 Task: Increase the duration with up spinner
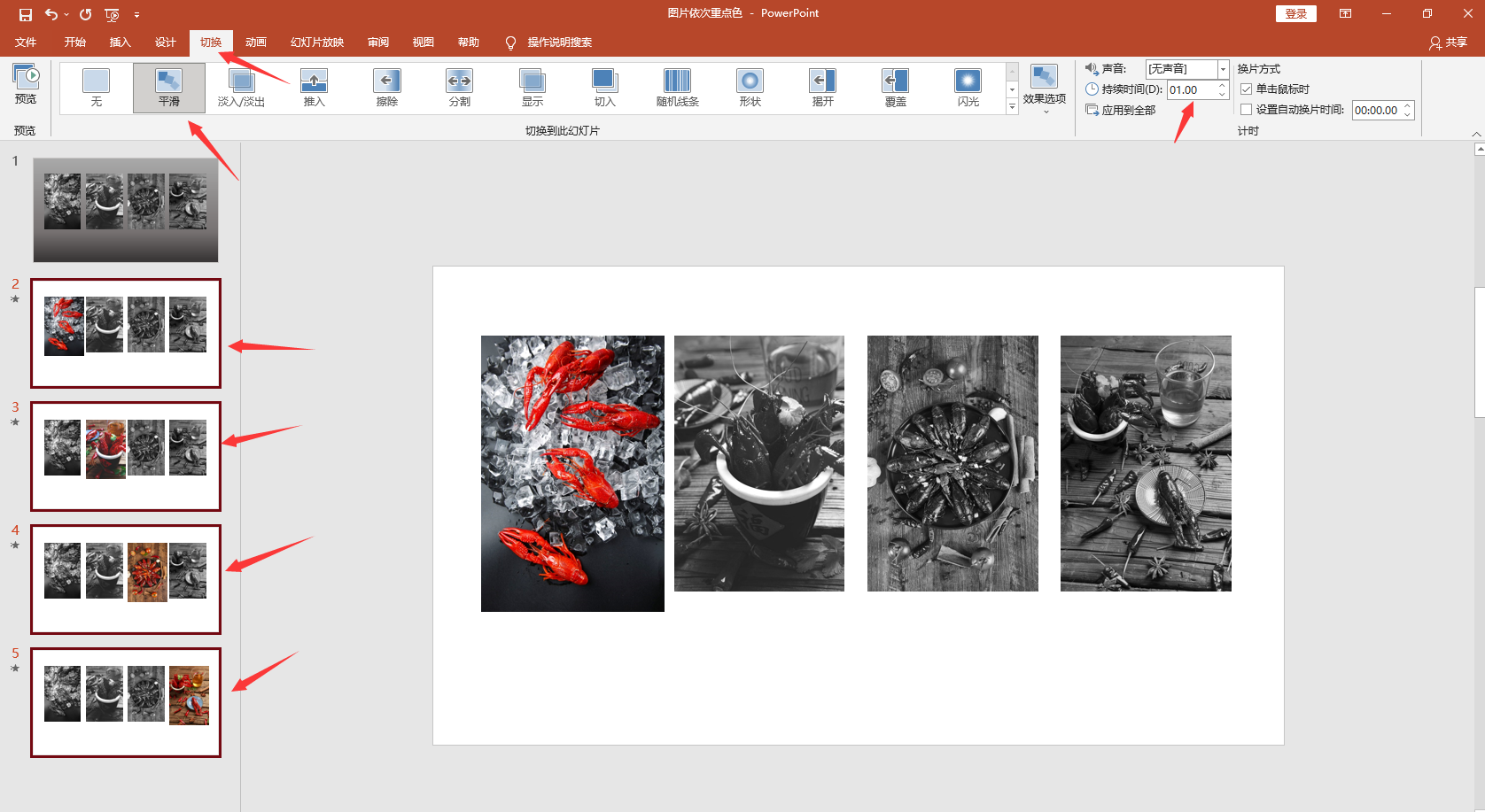point(1223,85)
